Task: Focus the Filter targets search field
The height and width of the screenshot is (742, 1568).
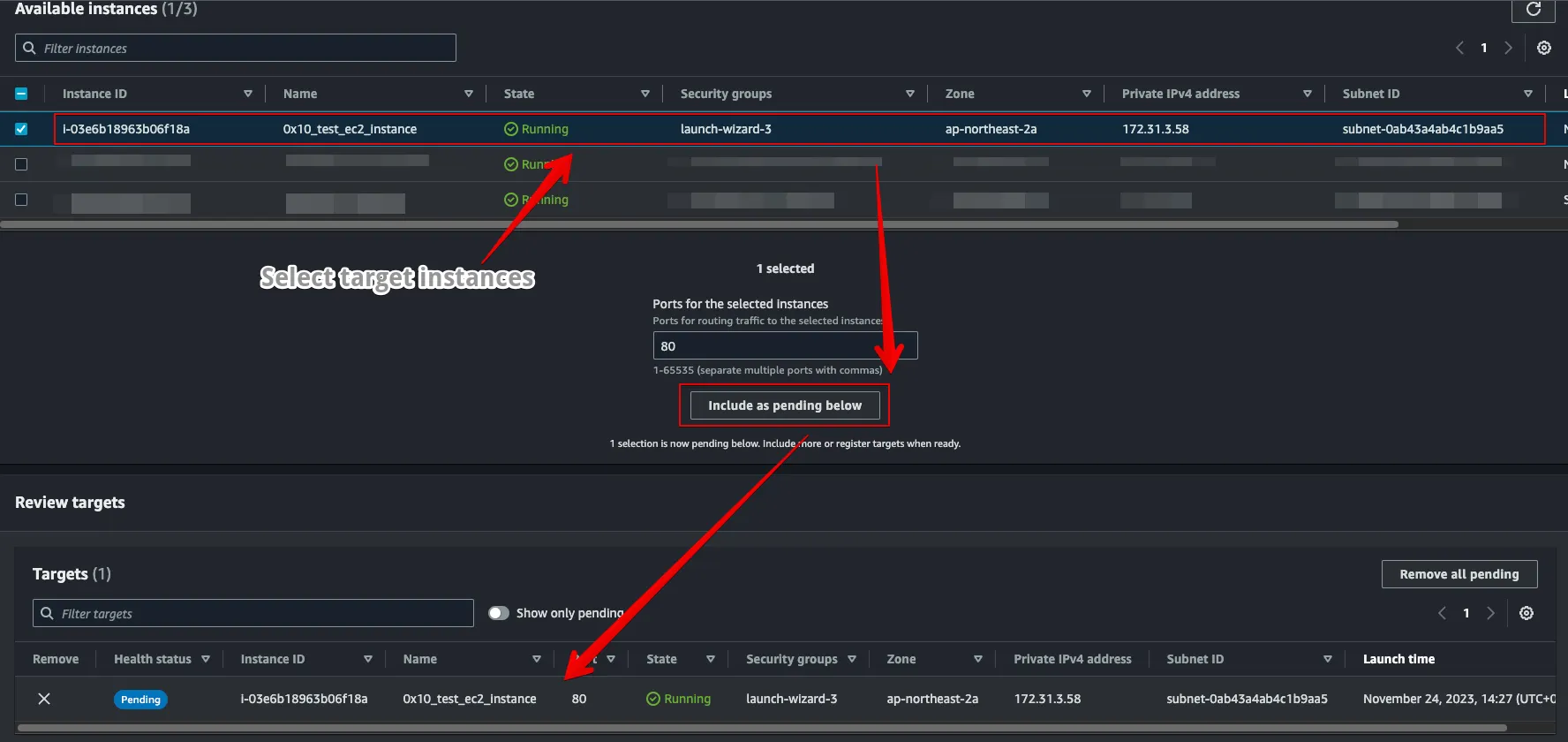Action: coord(253,613)
